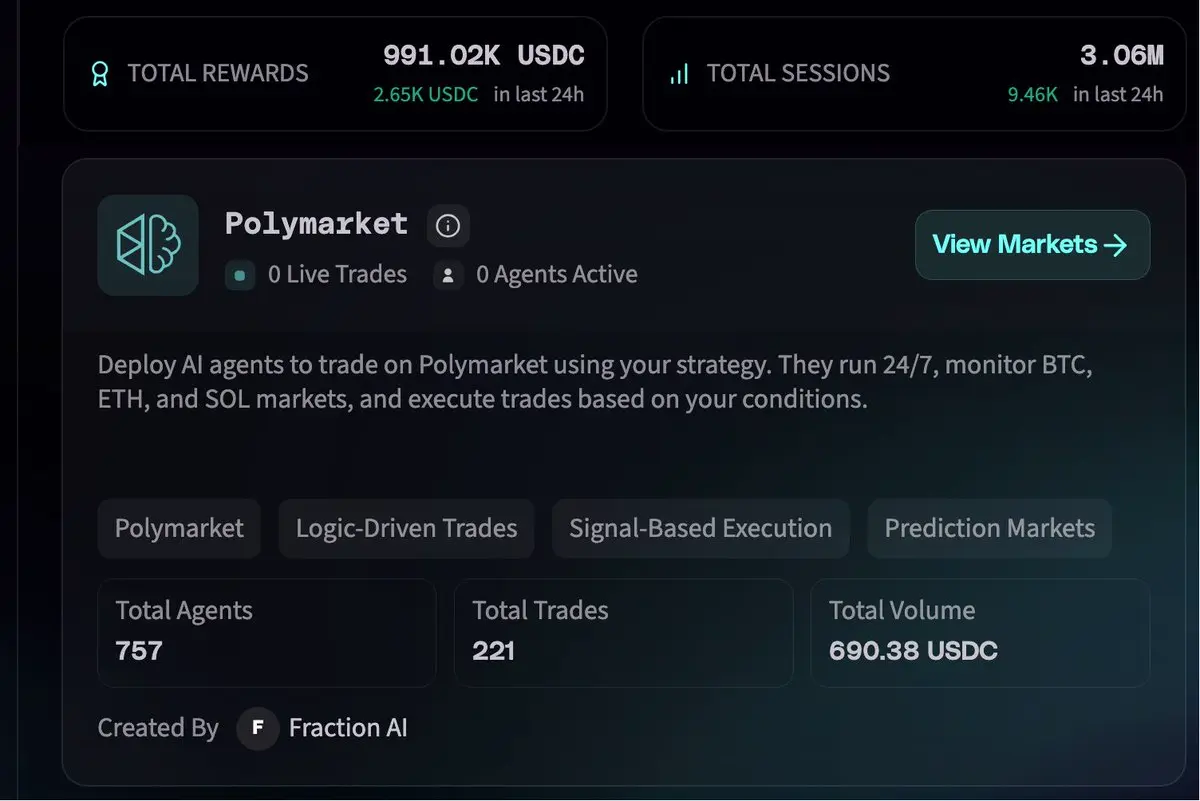Click the Polymarket title heading
The image size is (1200, 801).
(316, 224)
